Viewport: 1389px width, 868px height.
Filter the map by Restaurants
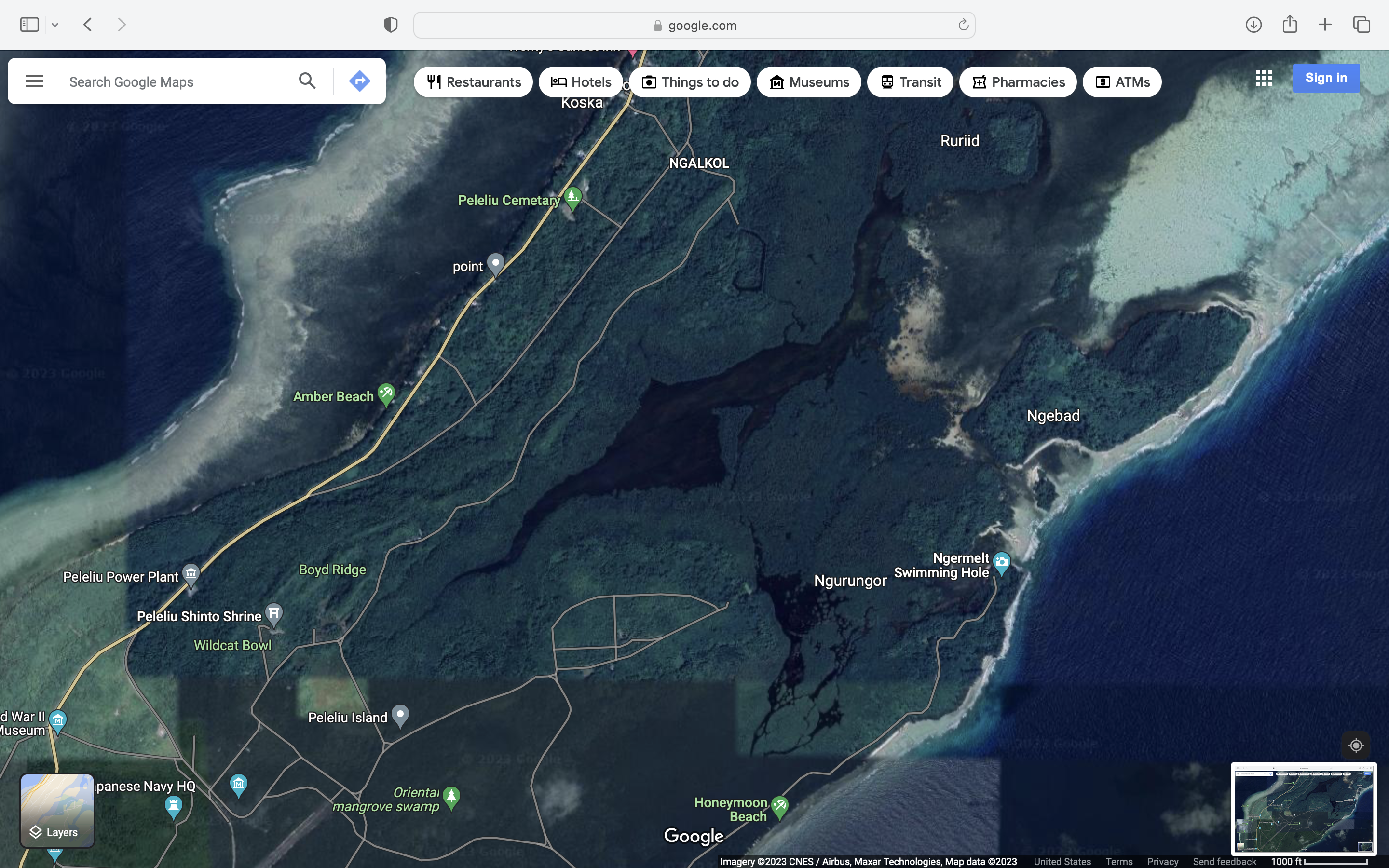click(x=473, y=82)
